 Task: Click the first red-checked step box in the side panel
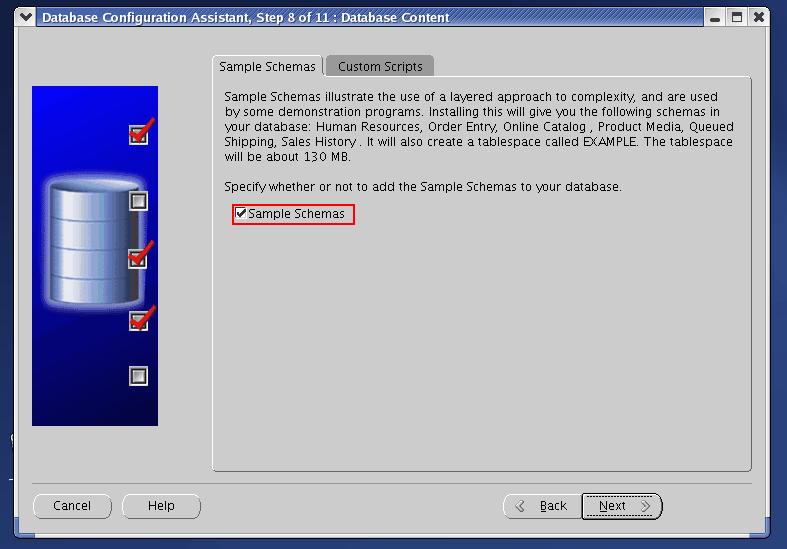[x=139, y=135]
